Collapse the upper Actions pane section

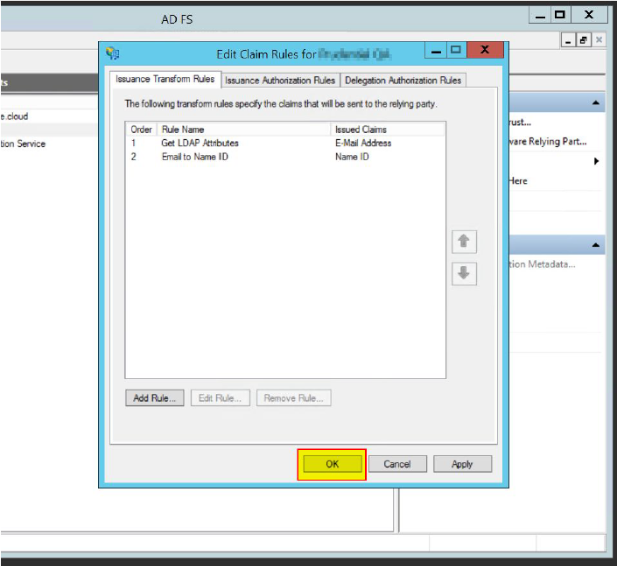pyautogui.click(x=597, y=104)
